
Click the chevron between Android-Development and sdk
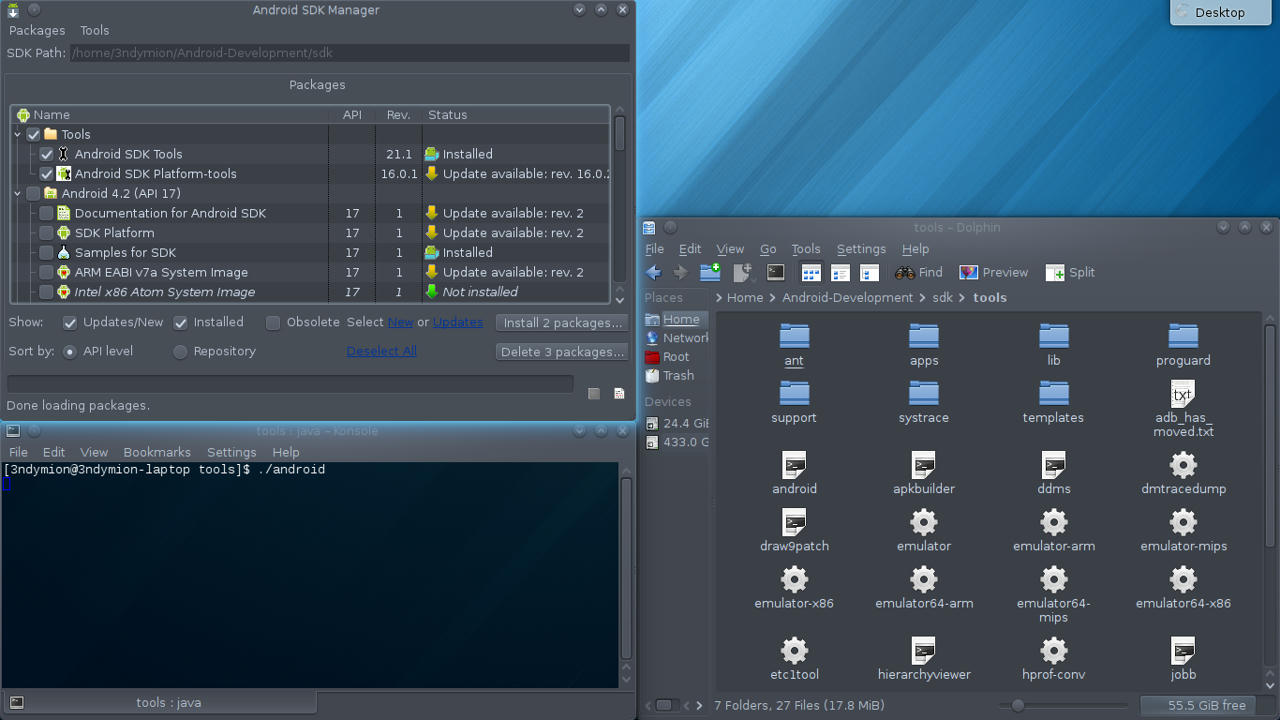click(x=922, y=298)
